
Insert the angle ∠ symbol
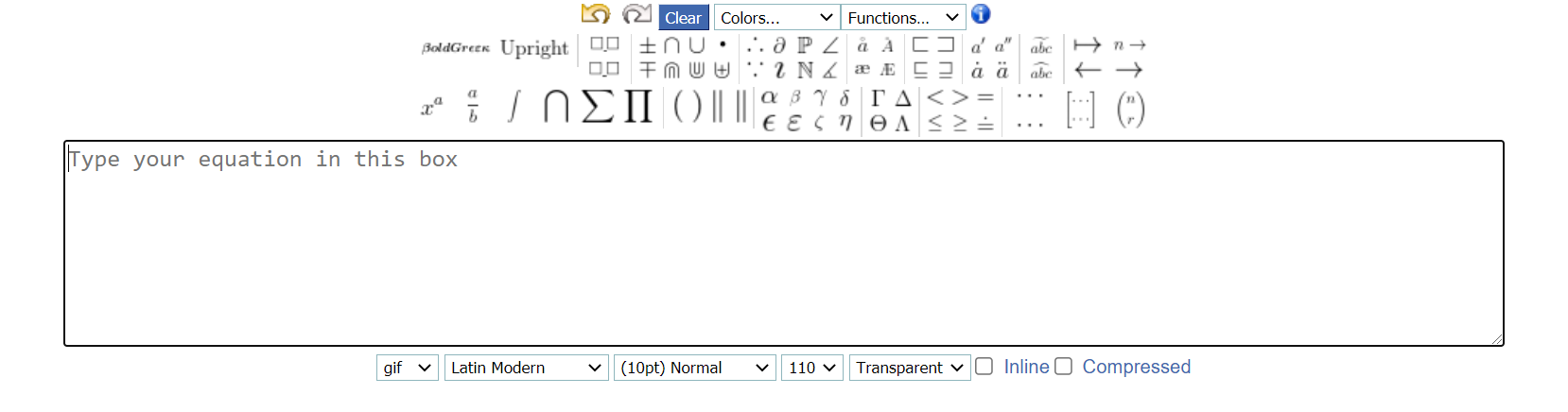click(830, 45)
